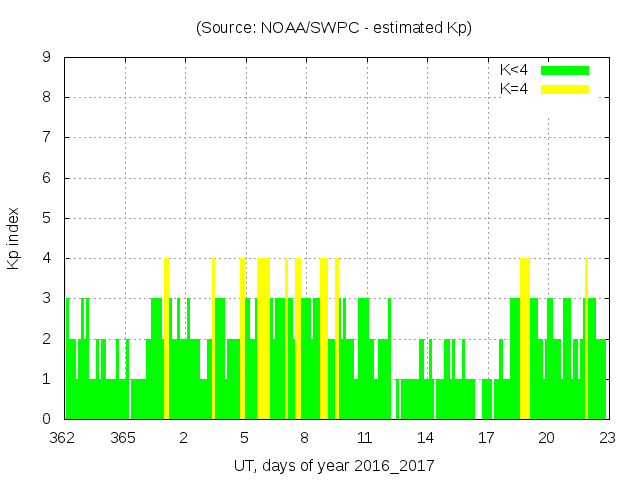The image size is (640, 480).
Task: Click the x-axis tick label 17
Action: pos(486,438)
